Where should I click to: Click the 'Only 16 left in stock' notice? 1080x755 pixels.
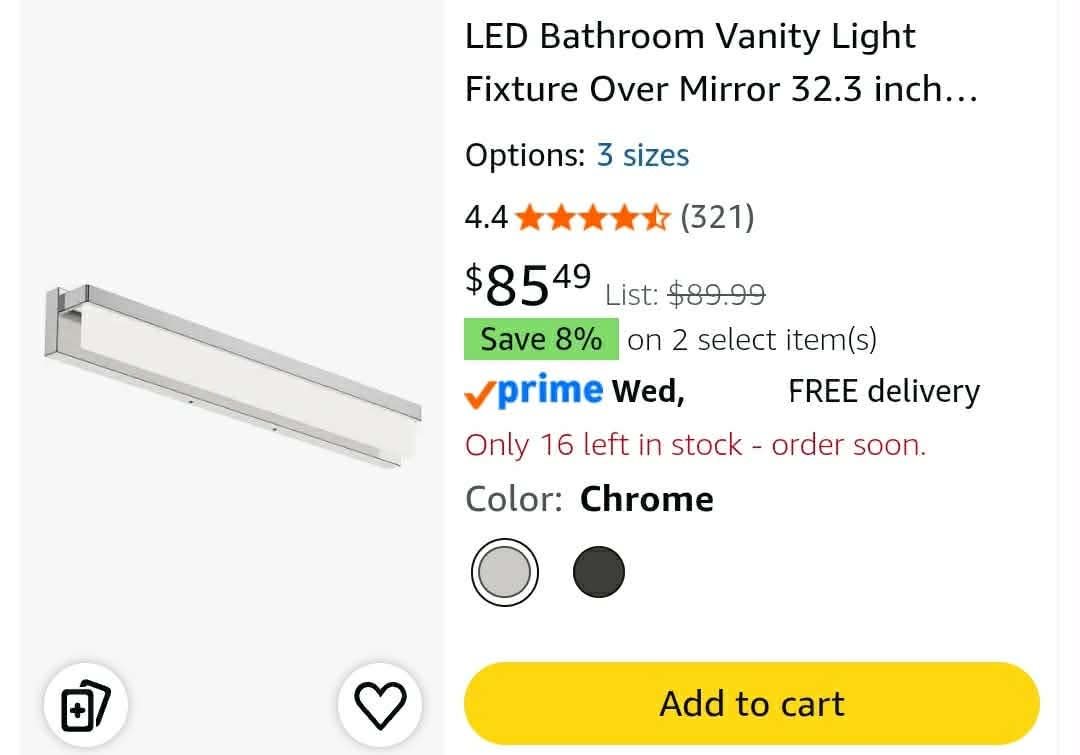pos(695,445)
